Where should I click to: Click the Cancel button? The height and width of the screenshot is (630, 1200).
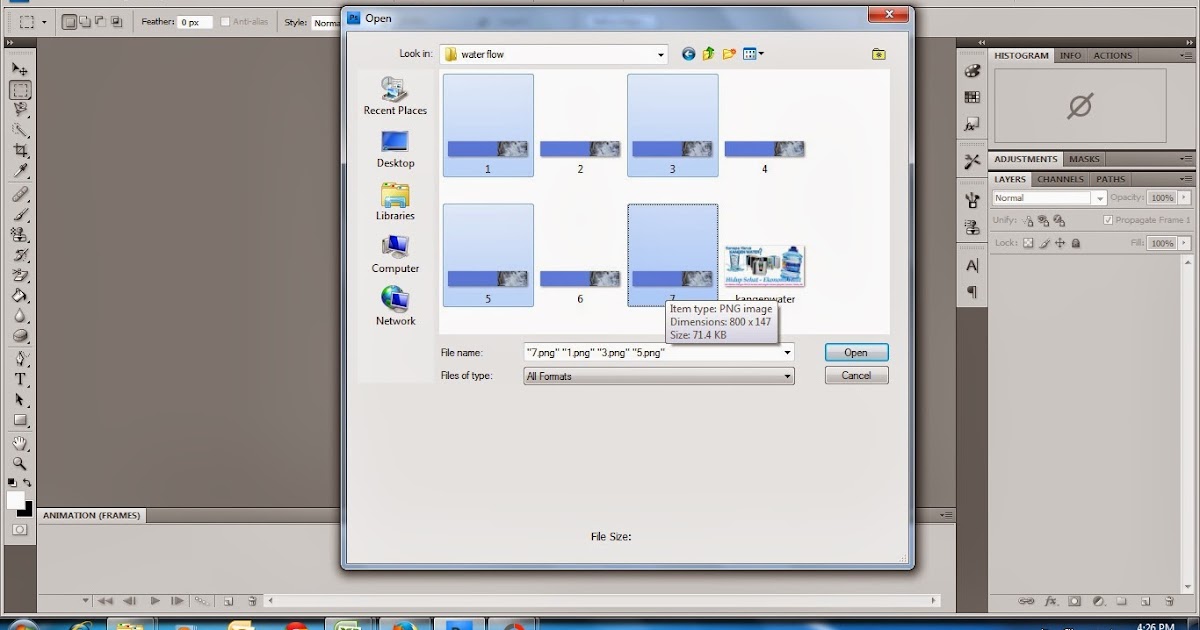pyautogui.click(x=856, y=375)
